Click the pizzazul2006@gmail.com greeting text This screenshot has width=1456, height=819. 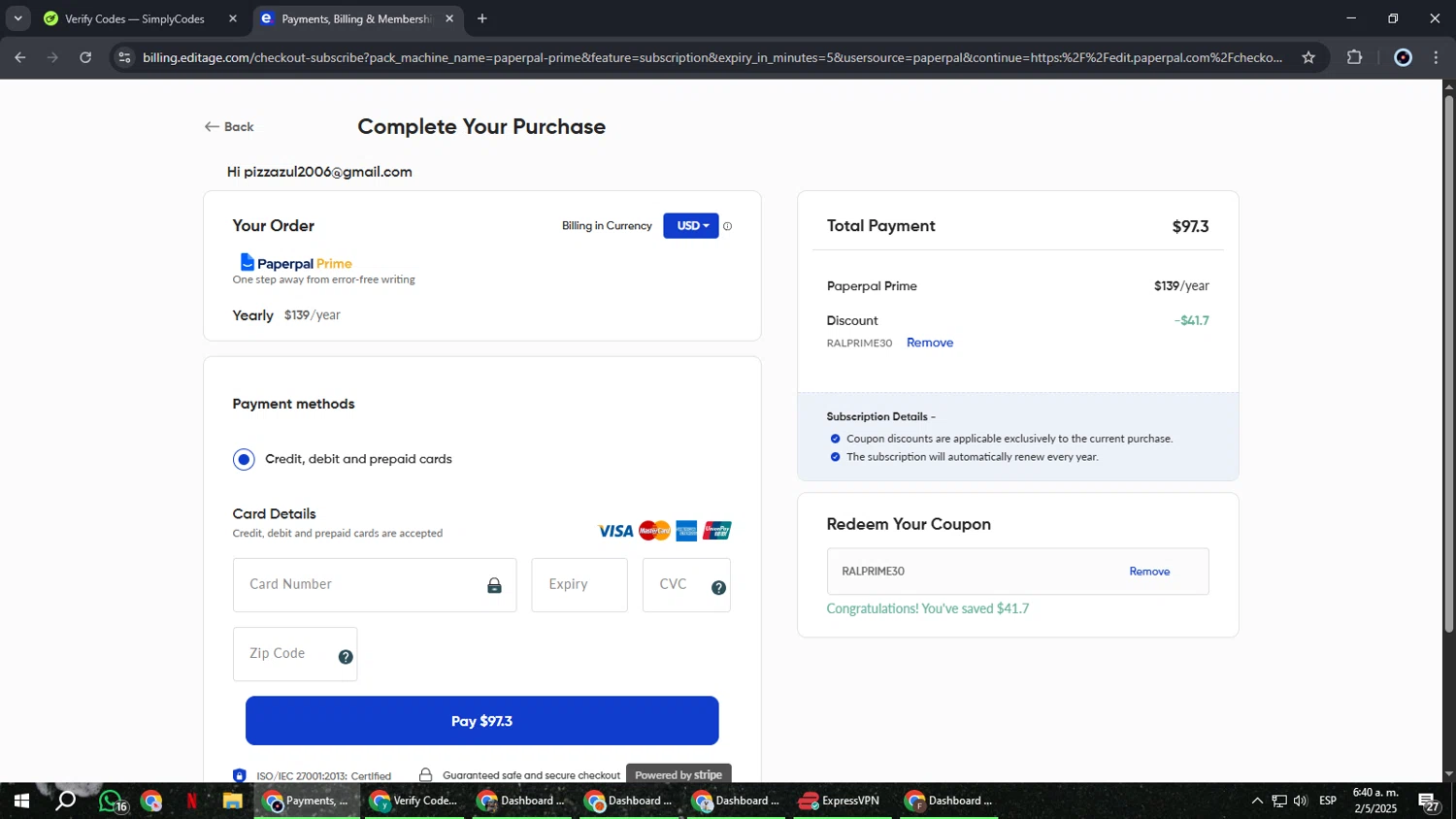point(319,172)
